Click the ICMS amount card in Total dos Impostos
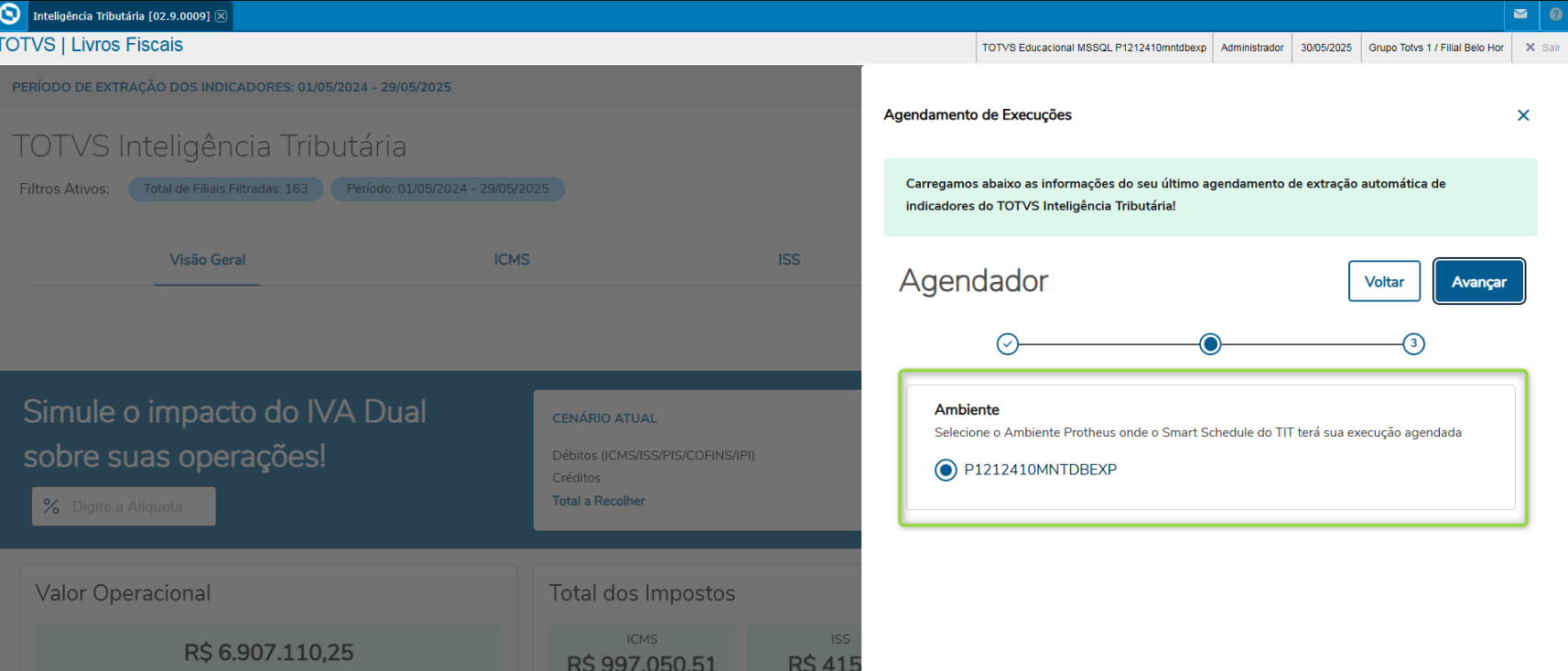This screenshot has width=1568, height=671. [642, 648]
